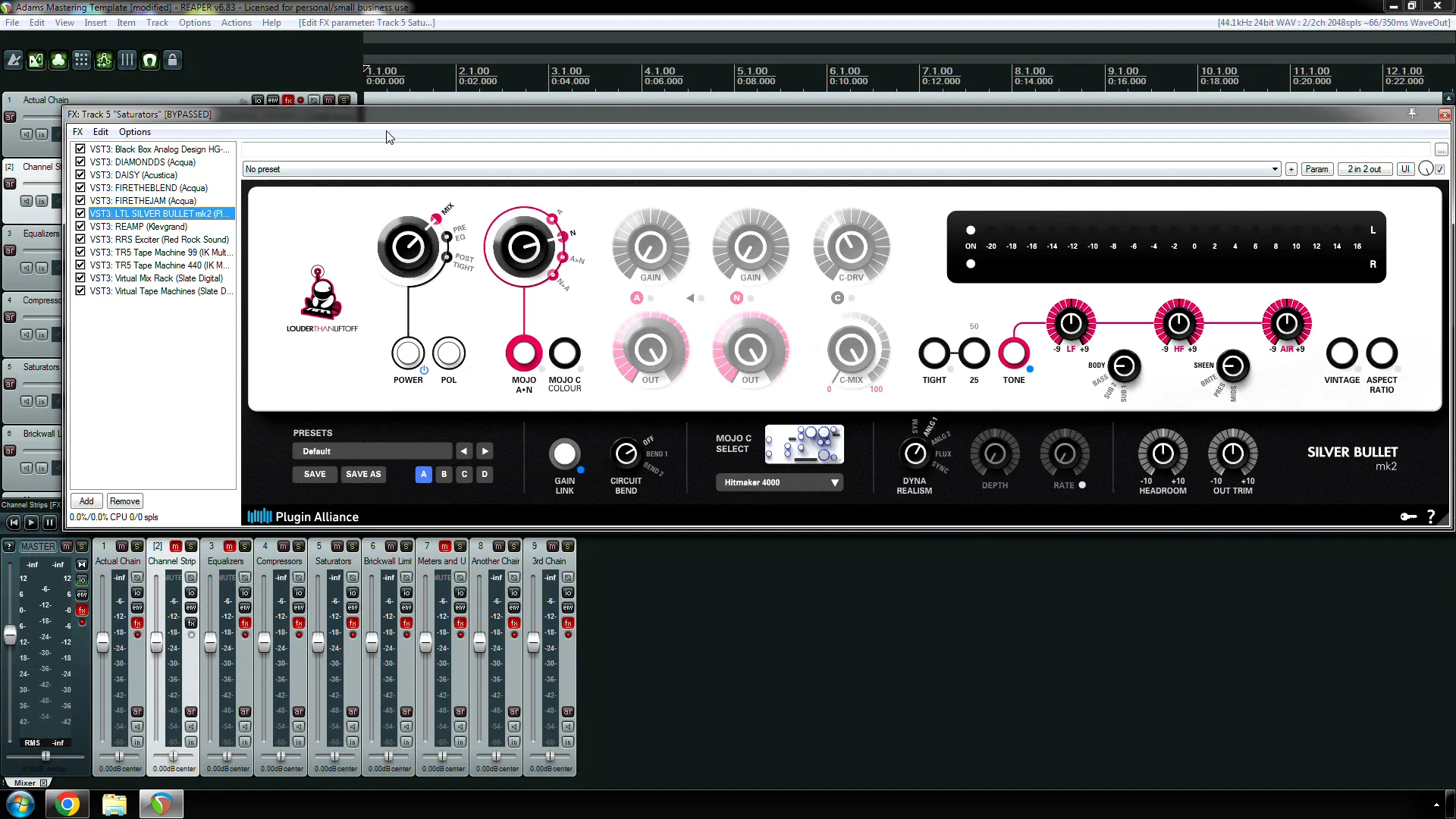Click the LOUDERTHANLIFTOFF astronaut logo
Viewport: 1456px width, 819px height.
[x=322, y=298]
